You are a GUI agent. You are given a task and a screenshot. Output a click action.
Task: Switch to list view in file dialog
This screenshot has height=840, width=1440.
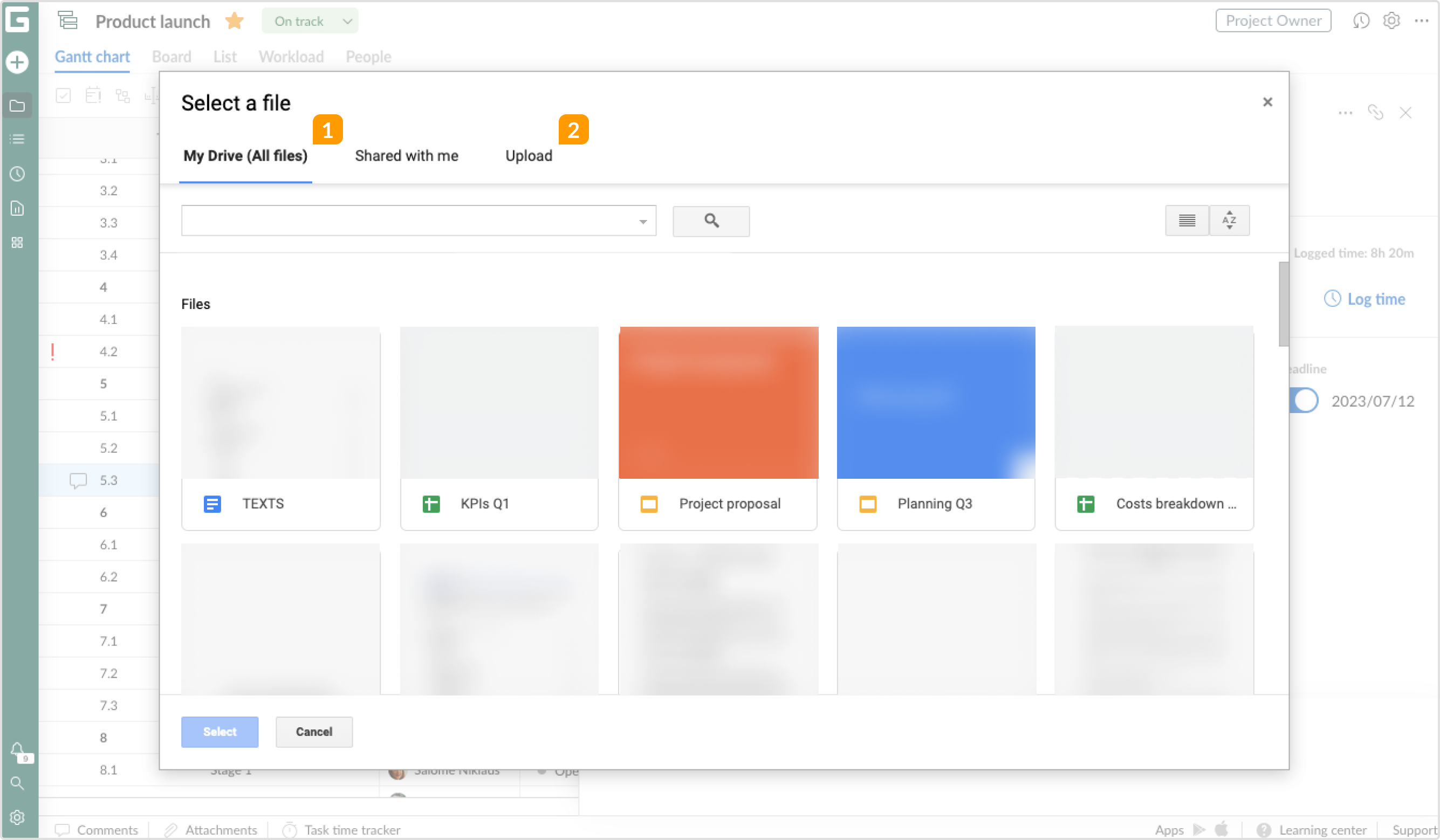[1187, 221]
